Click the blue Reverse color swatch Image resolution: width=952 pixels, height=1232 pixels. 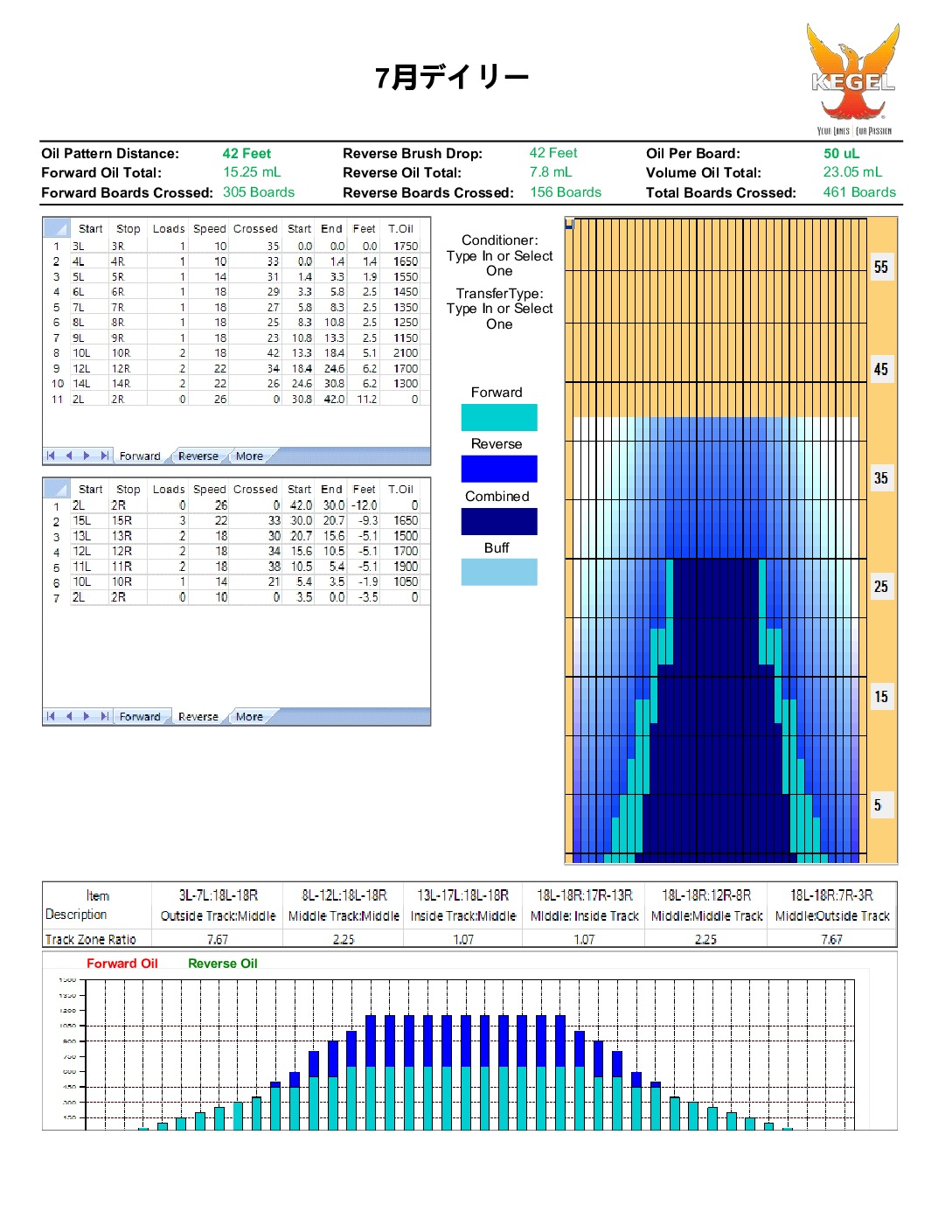tap(499, 469)
